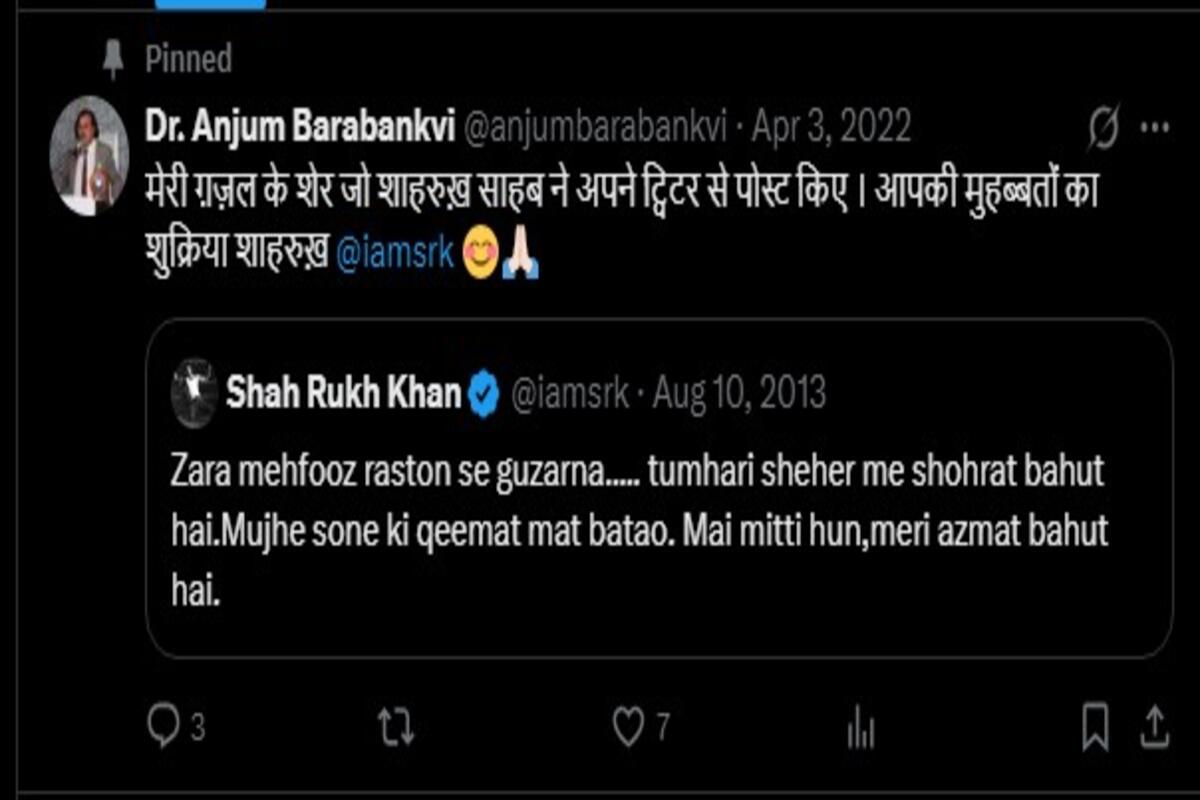Click the pin icon beside Pinned
The width and height of the screenshot is (1200, 800).
(x=113, y=60)
